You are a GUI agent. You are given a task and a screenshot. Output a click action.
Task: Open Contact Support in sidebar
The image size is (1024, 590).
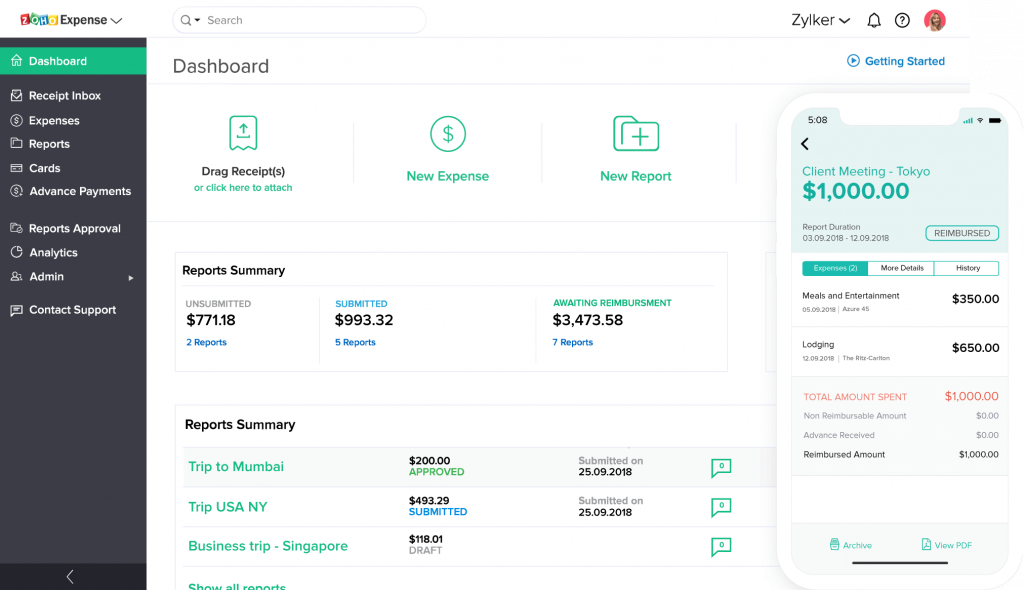[73, 310]
